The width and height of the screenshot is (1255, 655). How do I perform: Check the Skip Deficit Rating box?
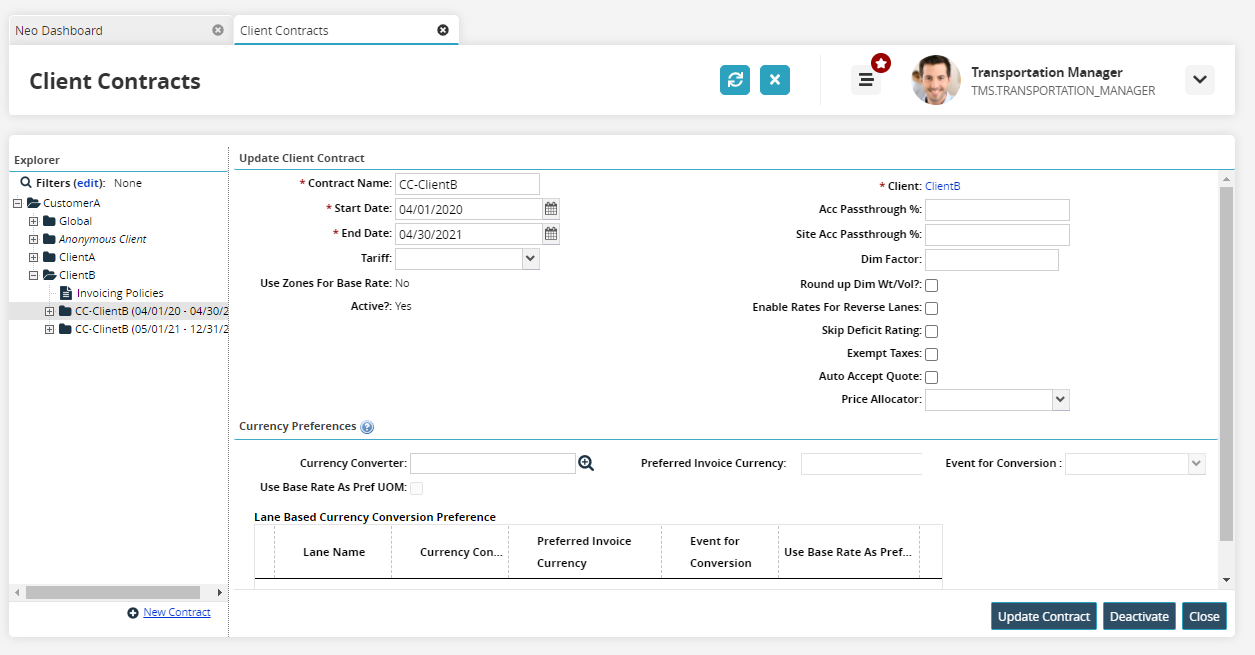pyautogui.click(x=931, y=331)
